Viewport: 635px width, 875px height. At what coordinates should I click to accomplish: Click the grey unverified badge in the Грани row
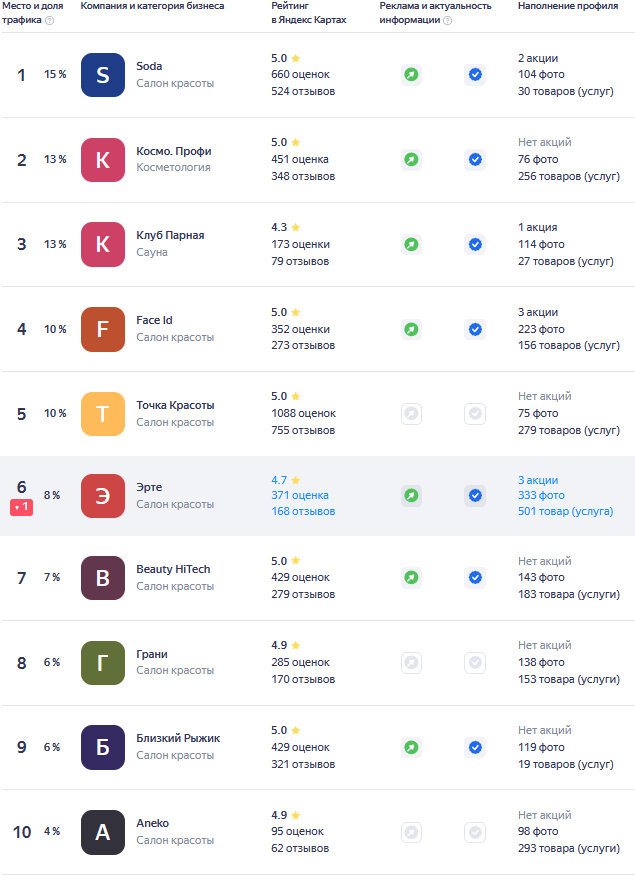[x=475, y=662]
